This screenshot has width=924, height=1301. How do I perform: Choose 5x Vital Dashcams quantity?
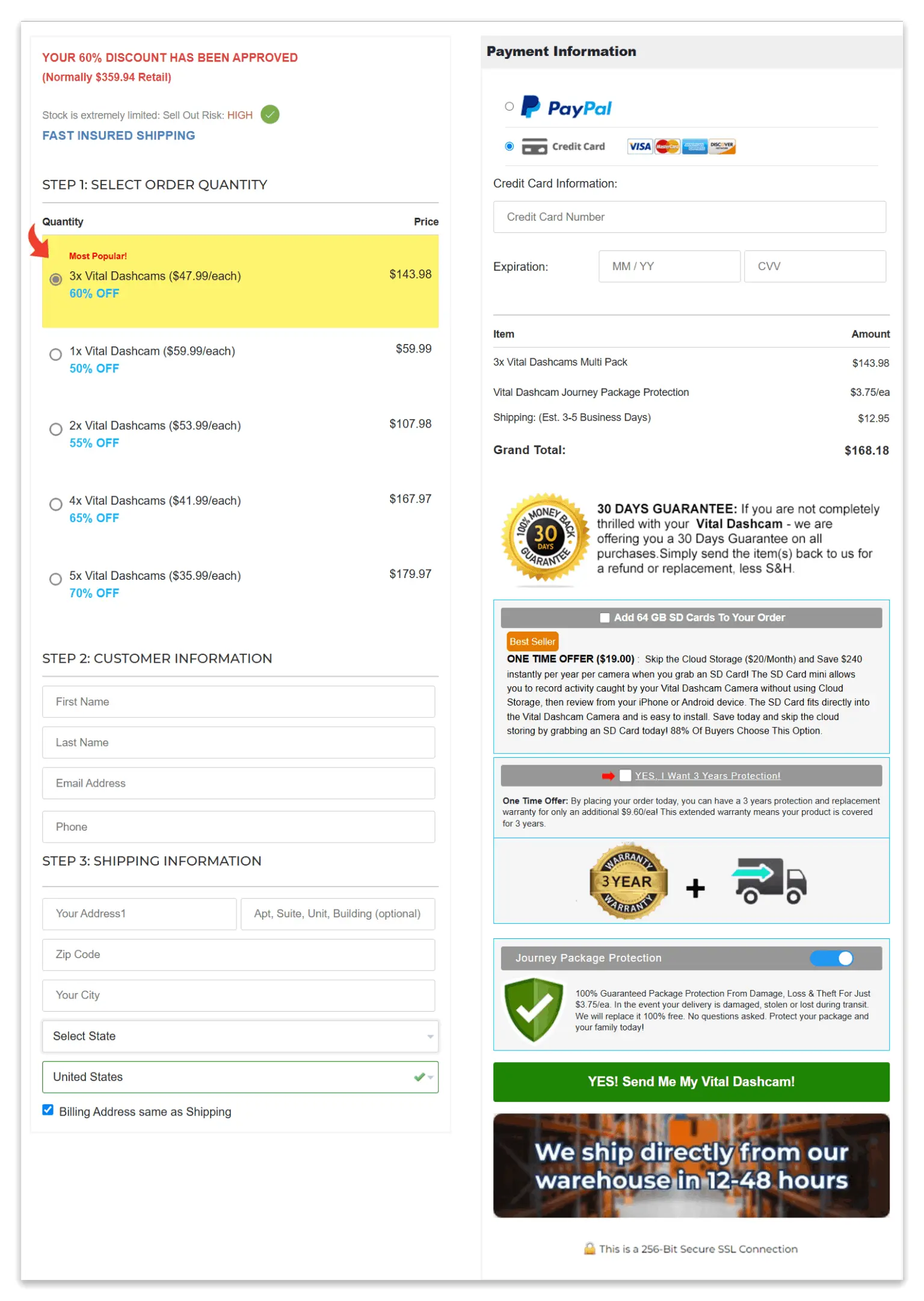click(55, 579)
